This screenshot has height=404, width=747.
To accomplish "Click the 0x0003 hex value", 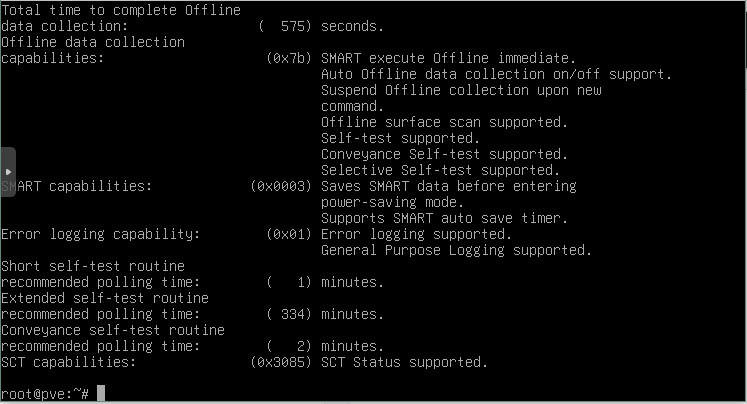I will pos(281,186).
